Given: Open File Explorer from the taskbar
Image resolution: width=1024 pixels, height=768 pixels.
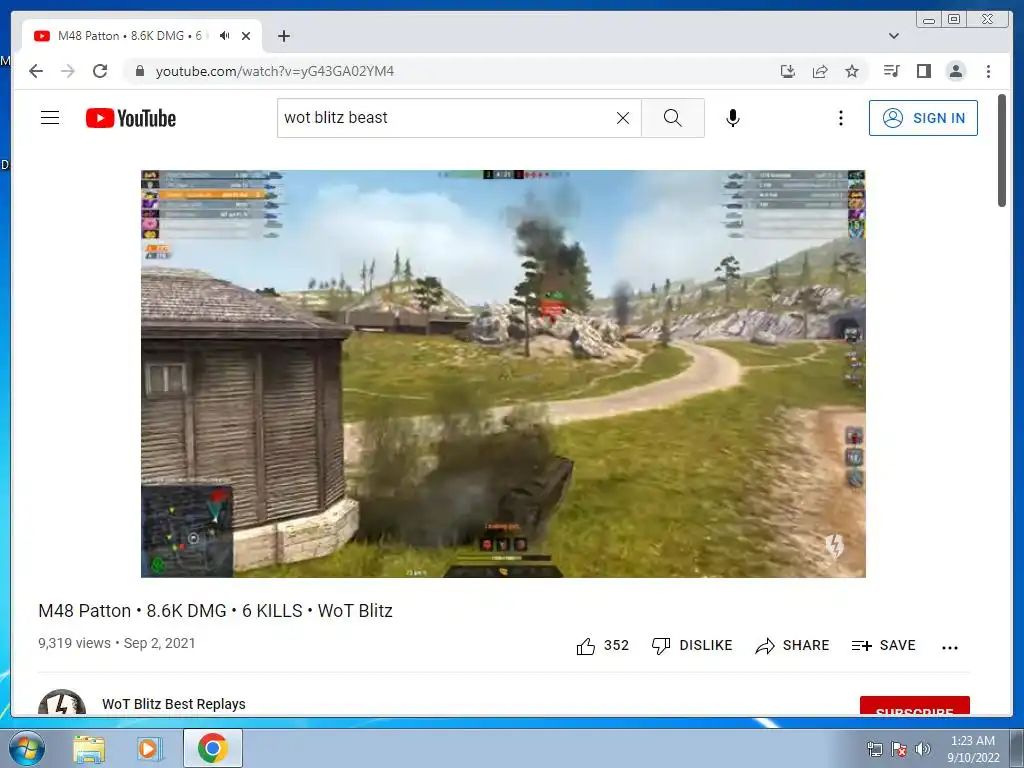Looking at the screenshot, I should tap(89, 749).
